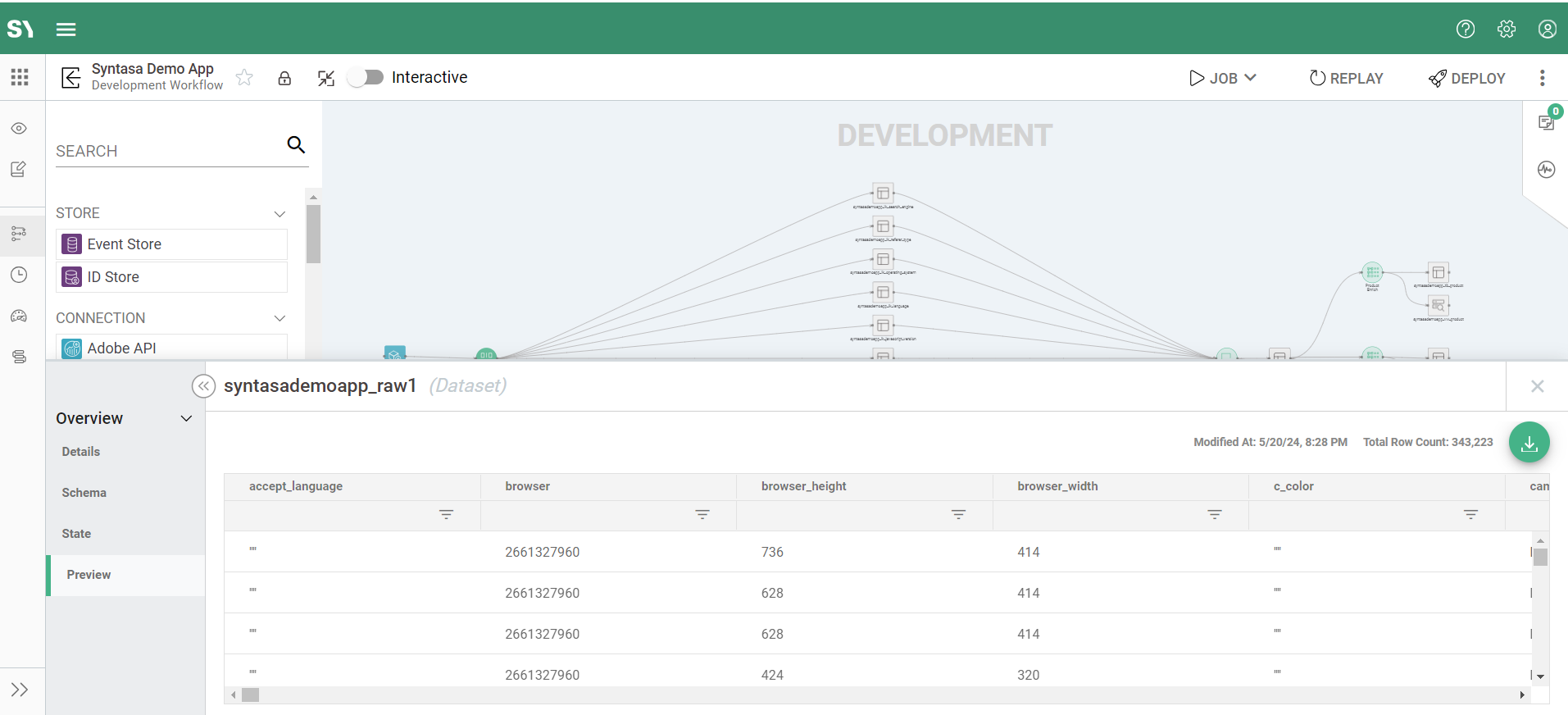Click the download dataset button

click(x=1529, y=443)
